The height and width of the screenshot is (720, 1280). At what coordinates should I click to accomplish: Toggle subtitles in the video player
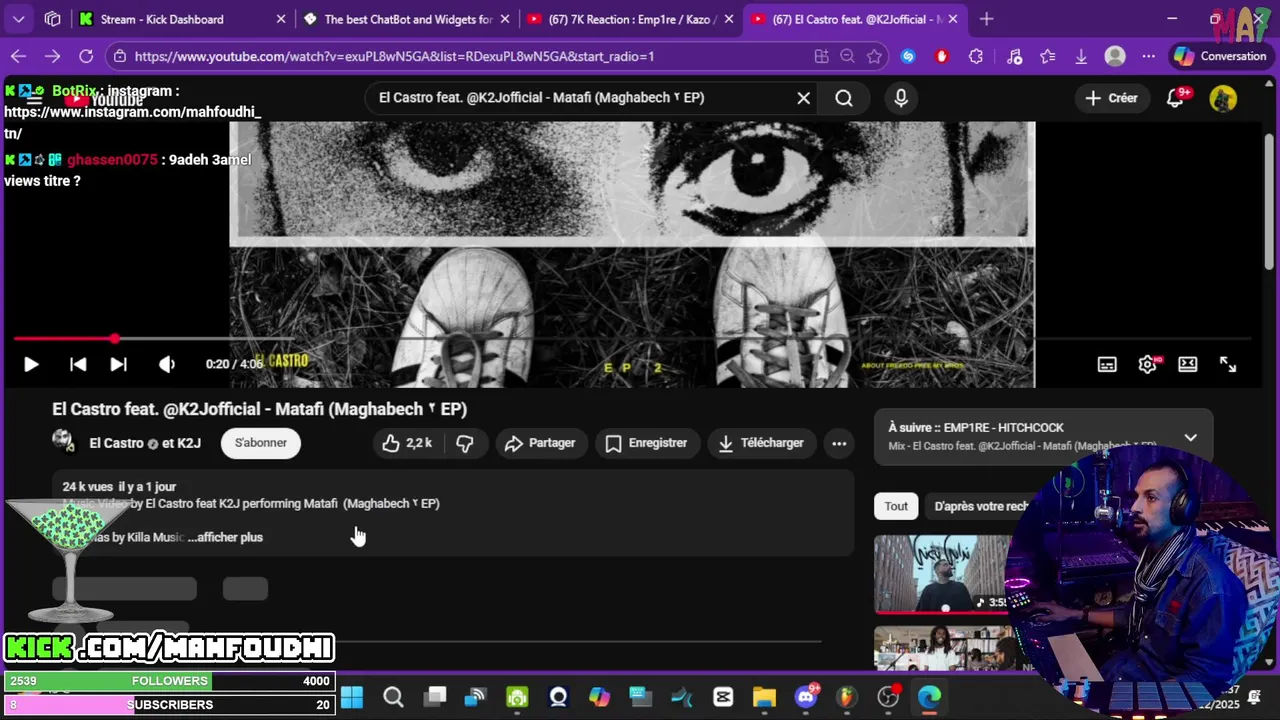point(1107,365)
